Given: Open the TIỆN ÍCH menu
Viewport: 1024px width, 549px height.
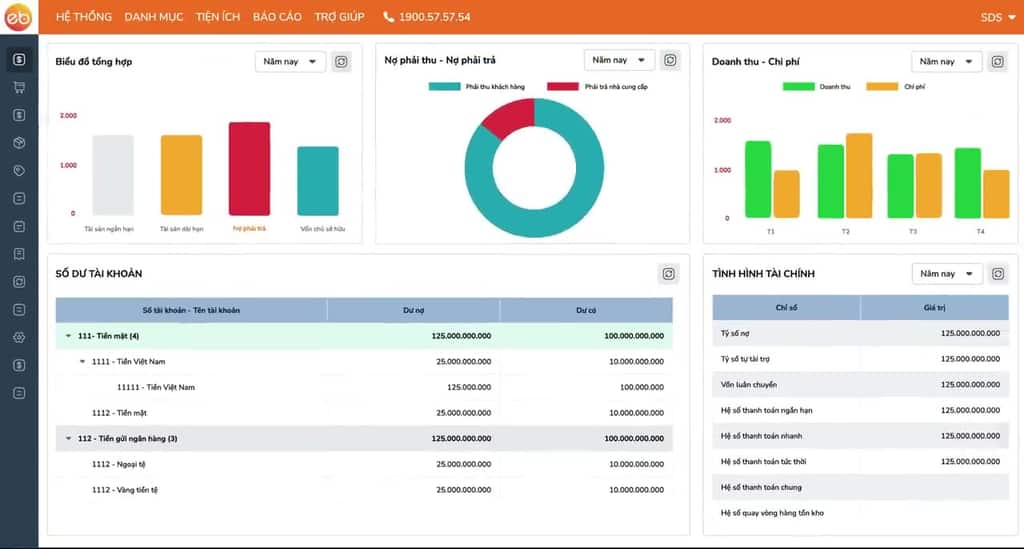Looking at the screenshot, I should 218,17.
